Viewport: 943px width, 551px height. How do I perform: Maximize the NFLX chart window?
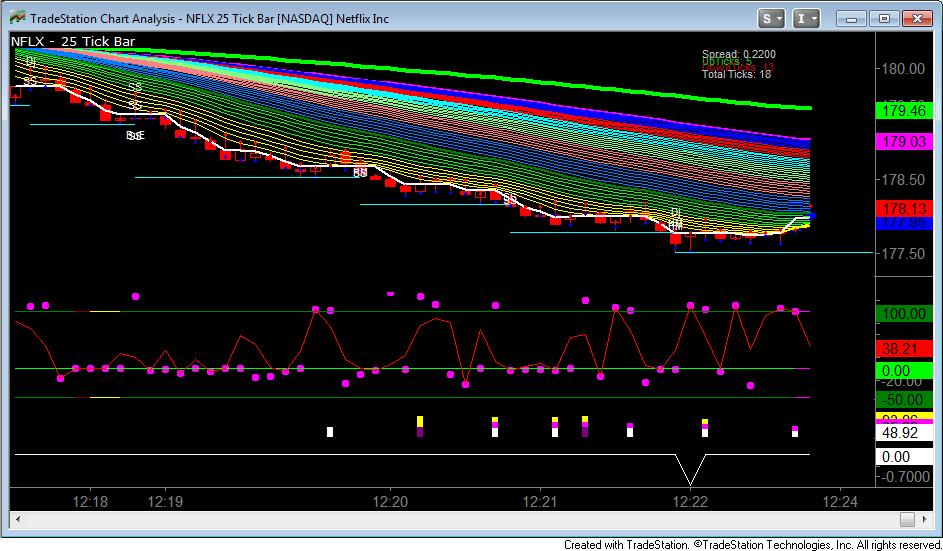coord(884,19)
